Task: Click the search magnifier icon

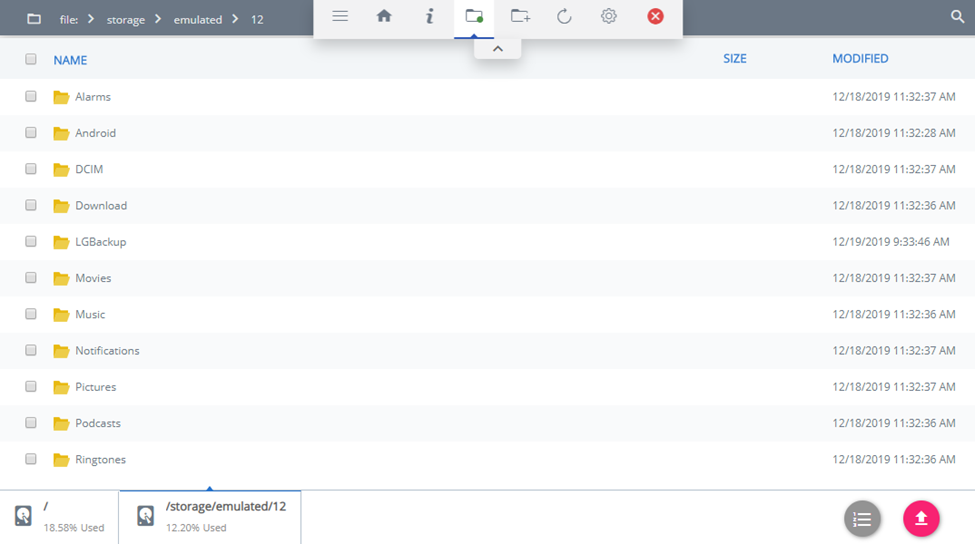Action: coord(957,17)
